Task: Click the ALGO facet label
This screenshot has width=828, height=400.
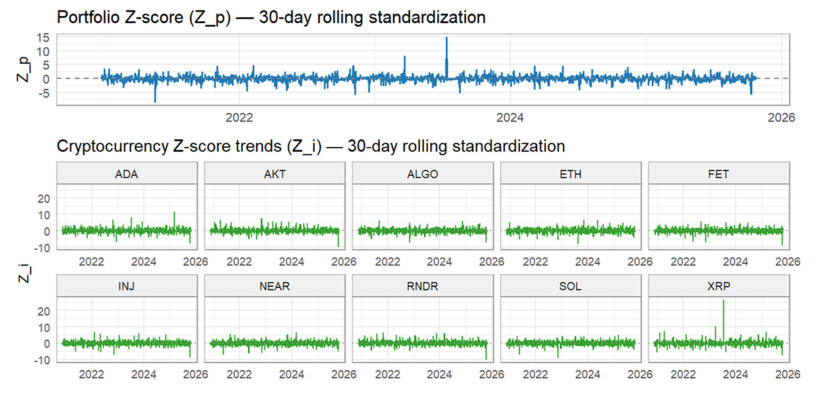Action: tap(423, 174)
